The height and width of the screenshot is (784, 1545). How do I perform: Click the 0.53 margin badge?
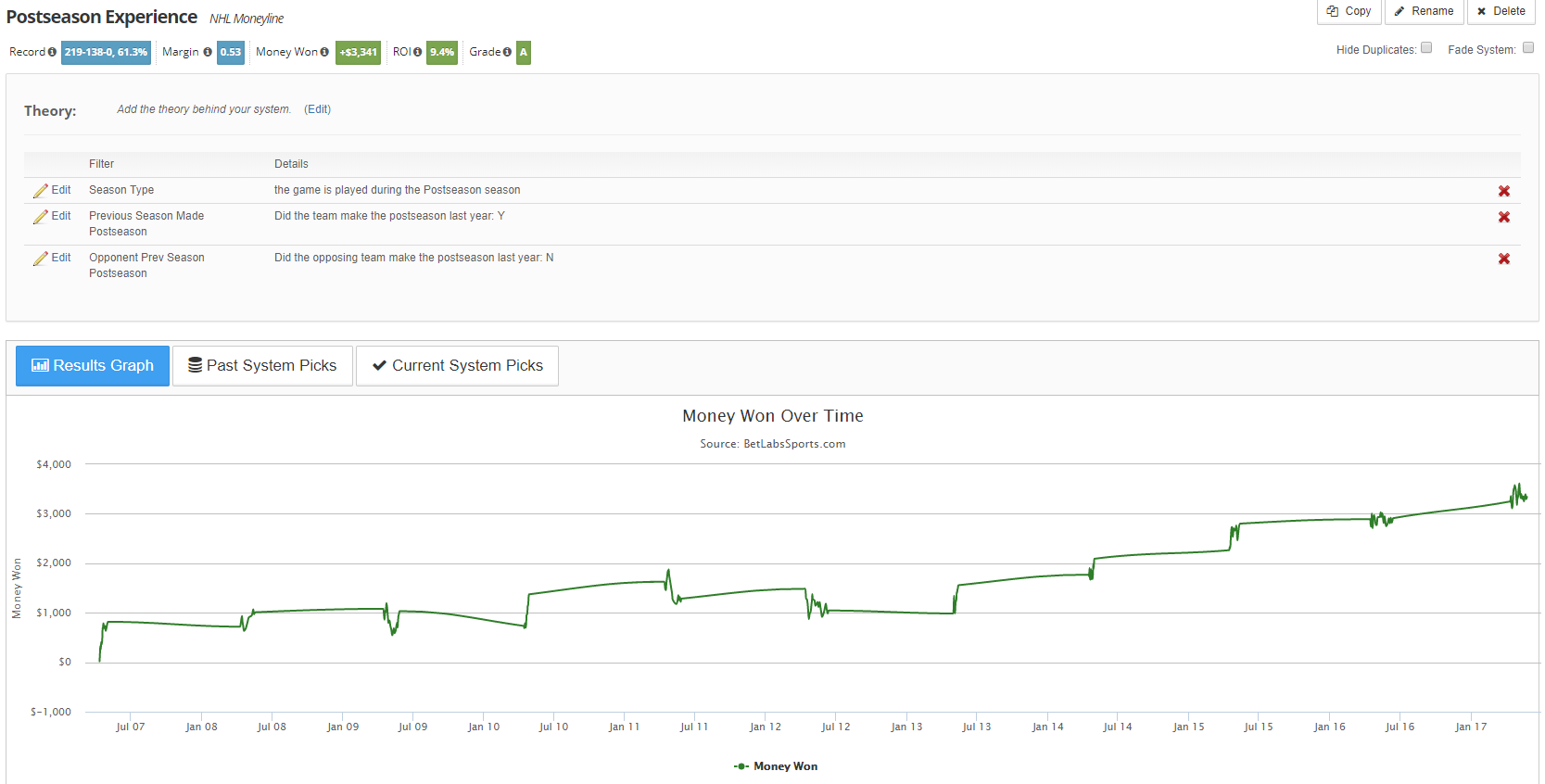pyautogui.click(x=231, y=53)
